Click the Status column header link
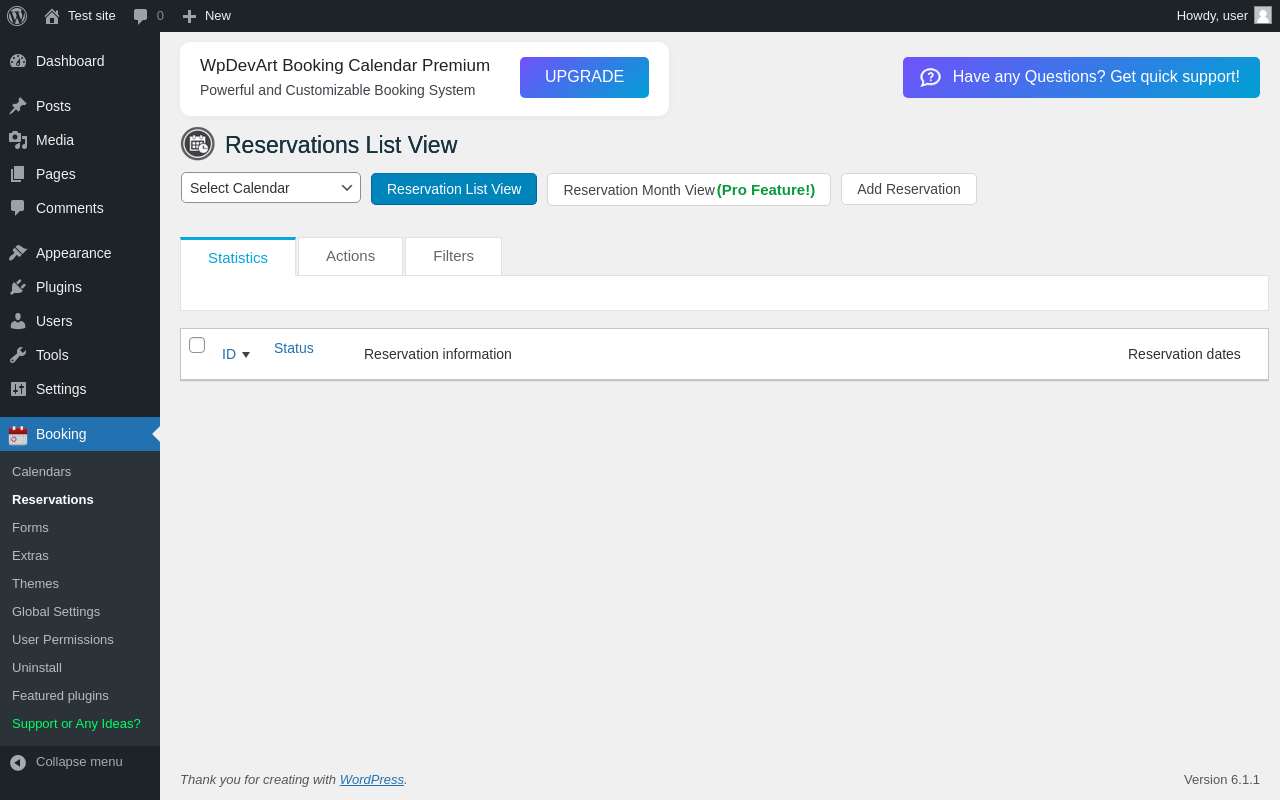Image resolution: width=1280 pixels, height=800 pixels. [294, 348]
